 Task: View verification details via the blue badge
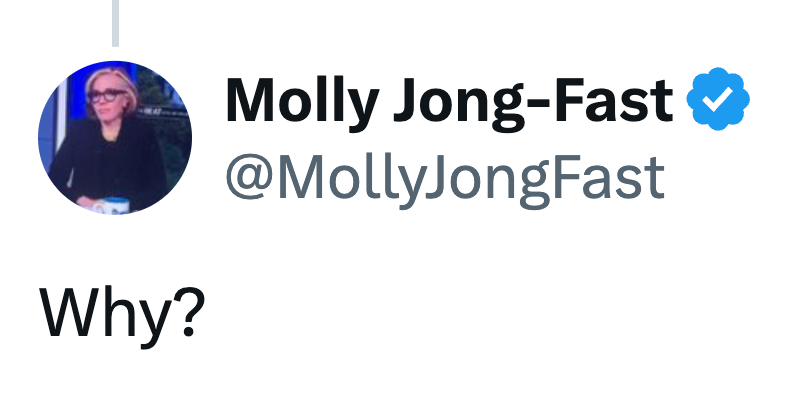719,100
